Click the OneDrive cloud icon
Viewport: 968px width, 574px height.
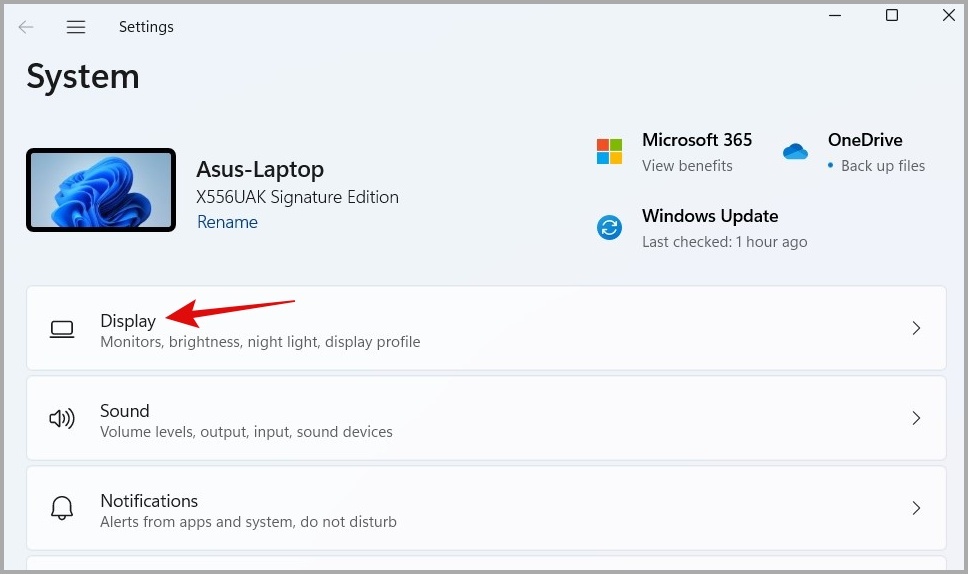pyautogui.click(x=795, y=151)
